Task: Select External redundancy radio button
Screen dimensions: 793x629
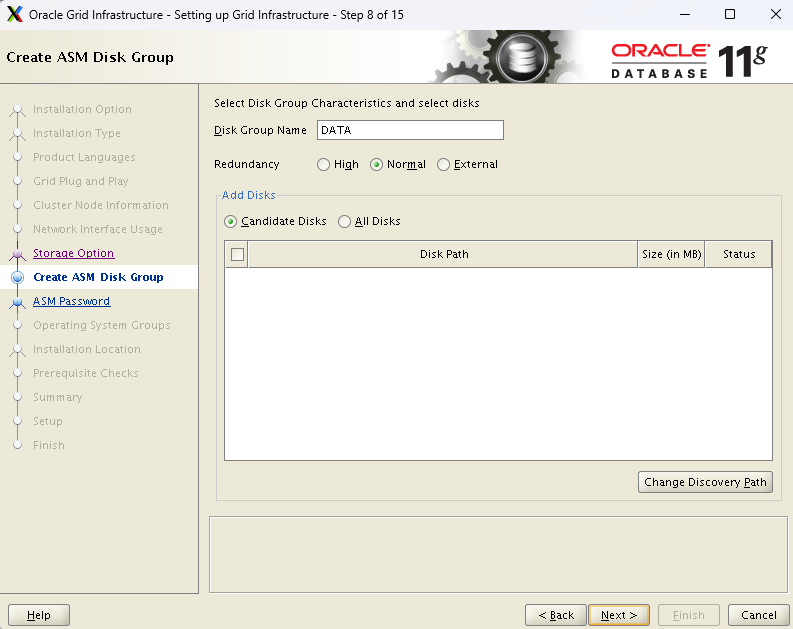Action: click(444, 165)
